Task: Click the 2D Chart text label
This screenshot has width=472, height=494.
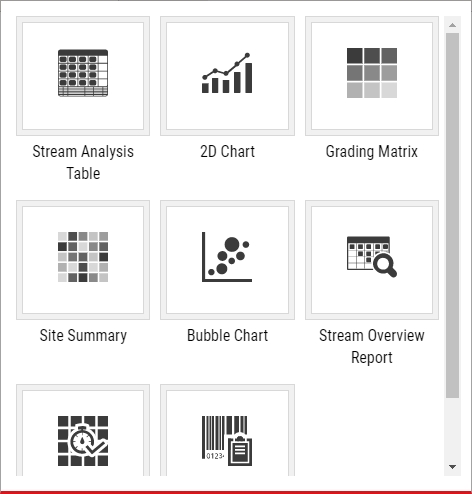Action: (x=227, y=152)
